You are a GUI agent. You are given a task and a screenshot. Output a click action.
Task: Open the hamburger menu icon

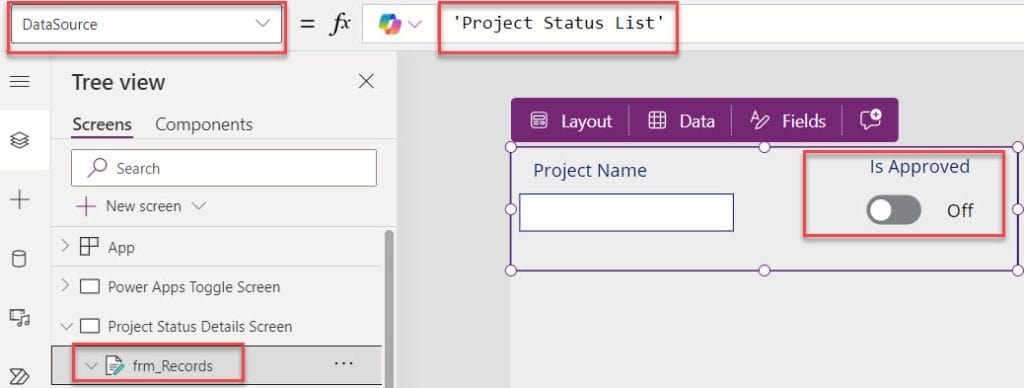(20, 82)
